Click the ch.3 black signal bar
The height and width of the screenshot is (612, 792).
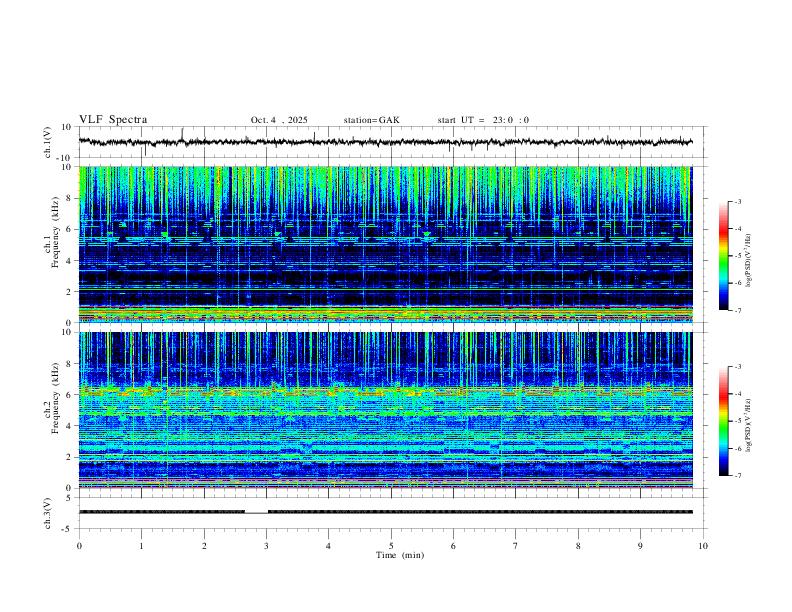tap(386, 512)
